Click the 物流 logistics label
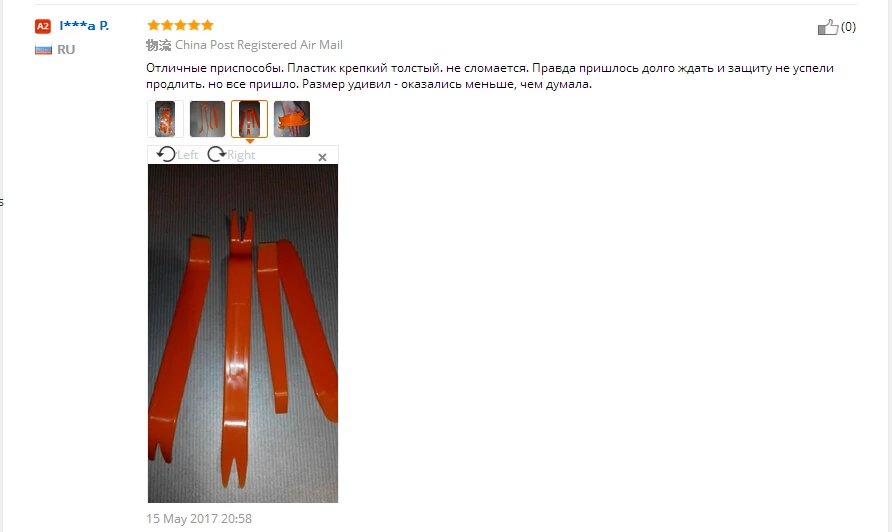 158,45
